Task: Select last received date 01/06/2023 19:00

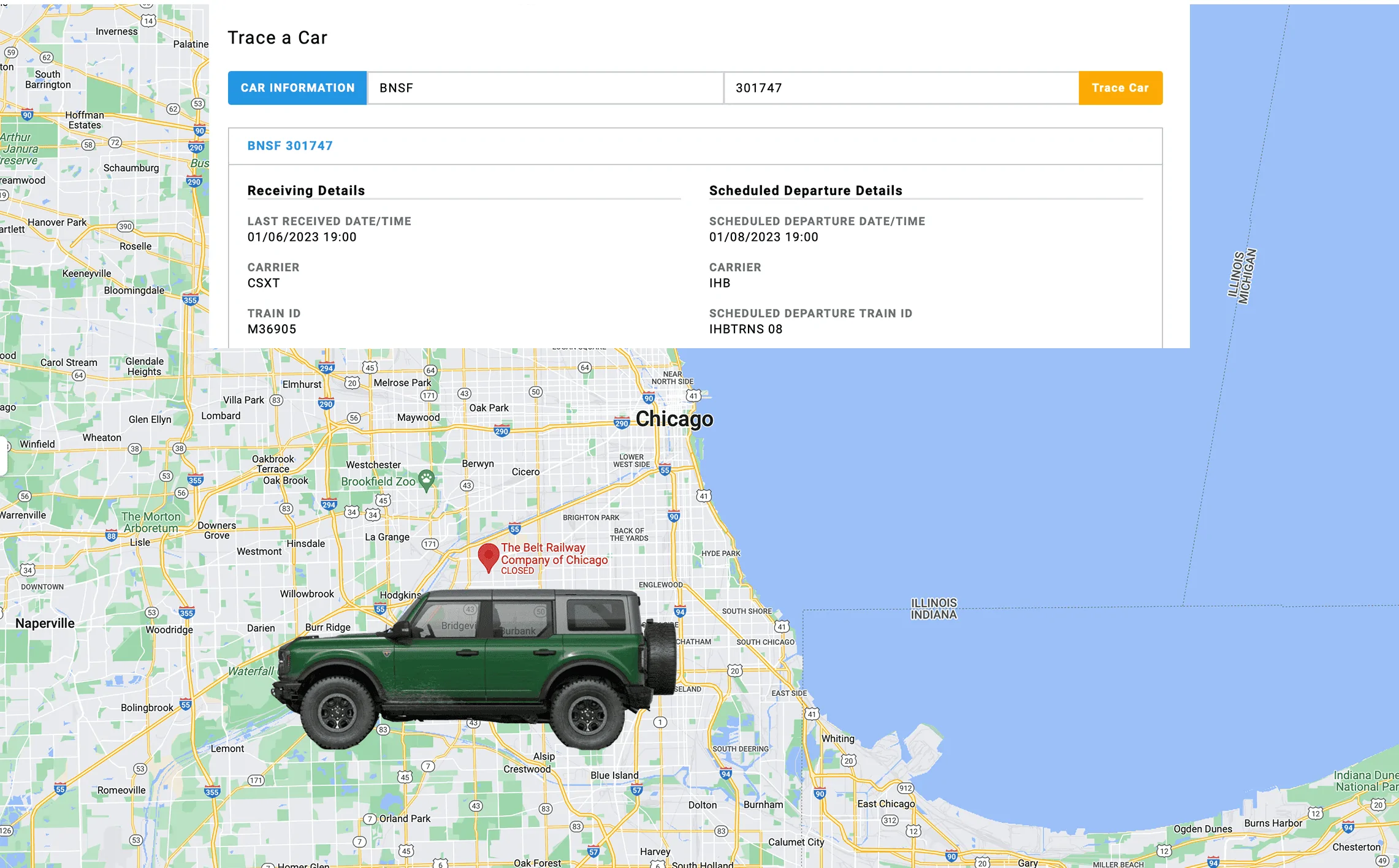Action: (x=302, y=237)
